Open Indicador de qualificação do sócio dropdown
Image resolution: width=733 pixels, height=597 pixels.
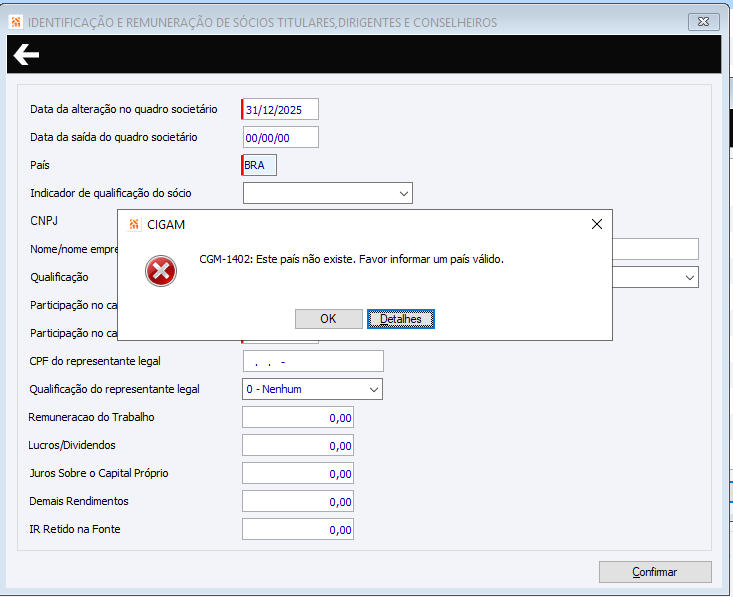point(328,193)
